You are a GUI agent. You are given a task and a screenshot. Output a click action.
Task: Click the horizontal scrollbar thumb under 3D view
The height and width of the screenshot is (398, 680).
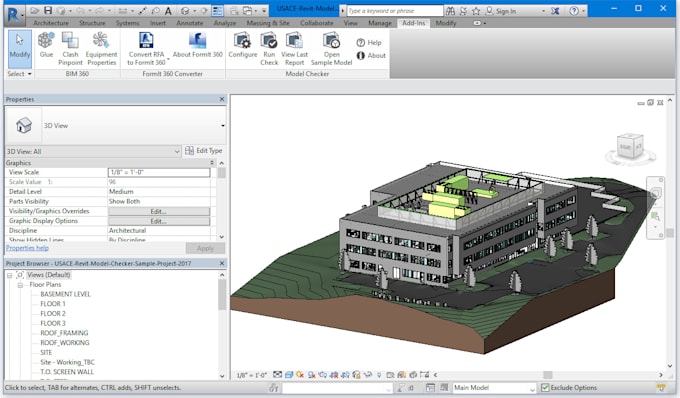(x=548, y=375)
